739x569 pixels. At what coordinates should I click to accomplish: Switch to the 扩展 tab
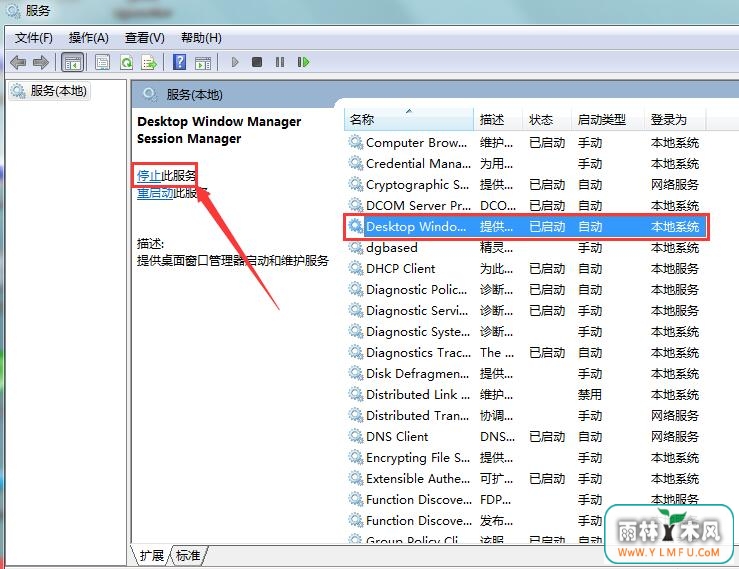151,555
